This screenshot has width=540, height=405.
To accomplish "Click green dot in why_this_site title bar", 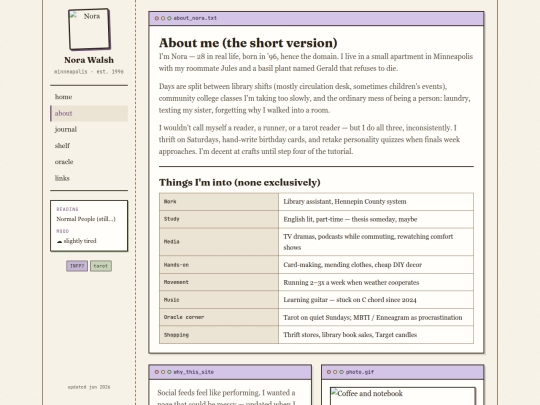I will coord(169,372).
